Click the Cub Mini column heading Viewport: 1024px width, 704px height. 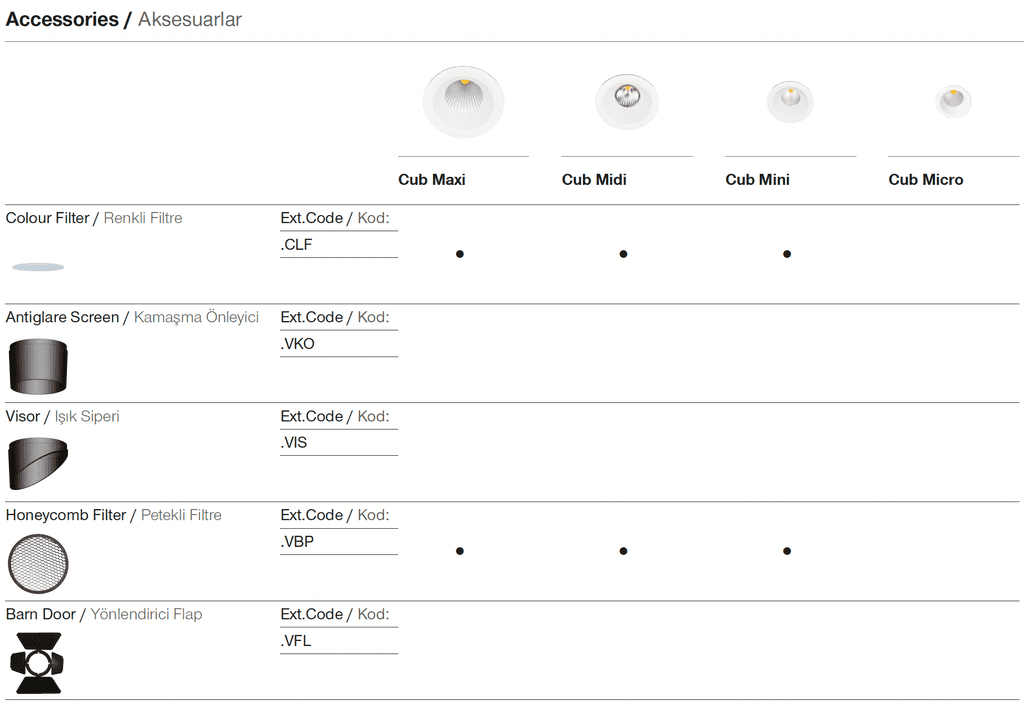pyautogui.click(x=758, y=180)
